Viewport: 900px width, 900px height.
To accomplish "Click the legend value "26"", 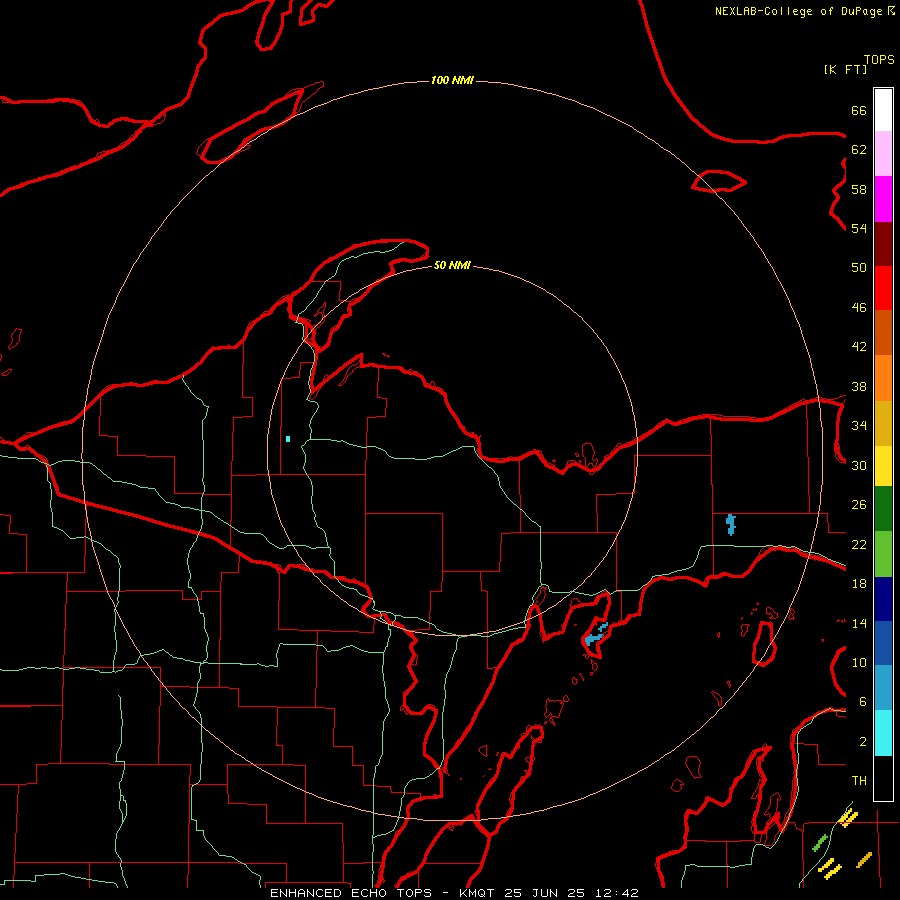I will (859, 505).
